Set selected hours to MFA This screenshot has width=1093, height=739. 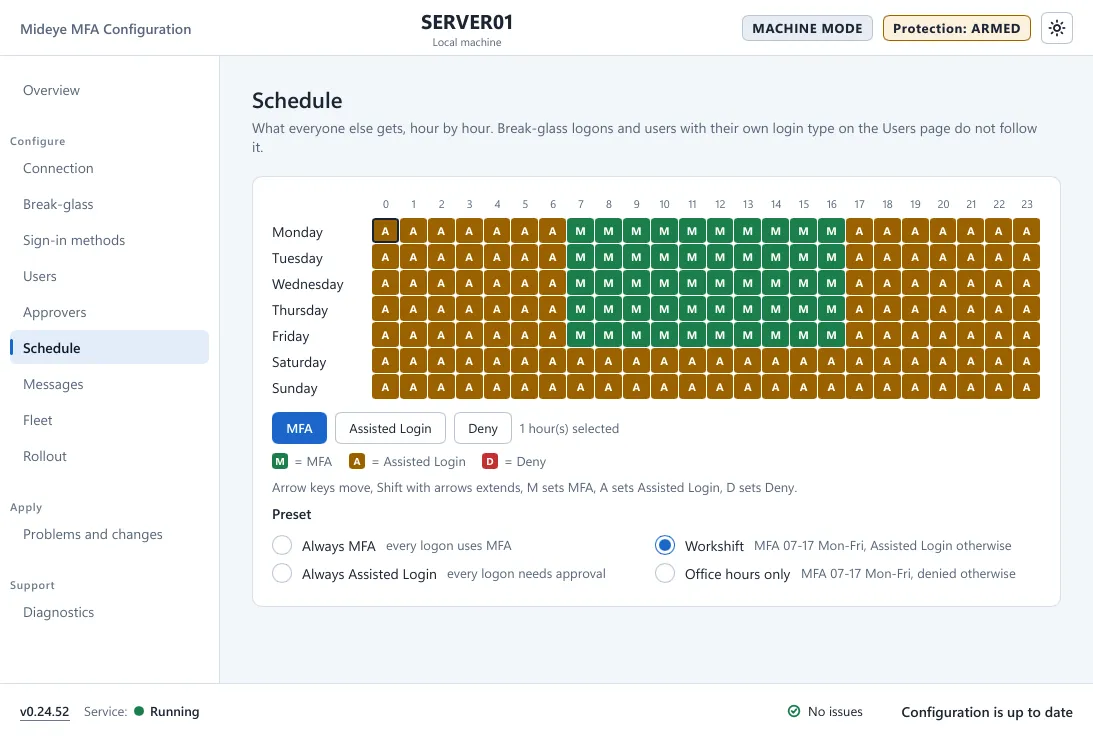pos(299,428)
